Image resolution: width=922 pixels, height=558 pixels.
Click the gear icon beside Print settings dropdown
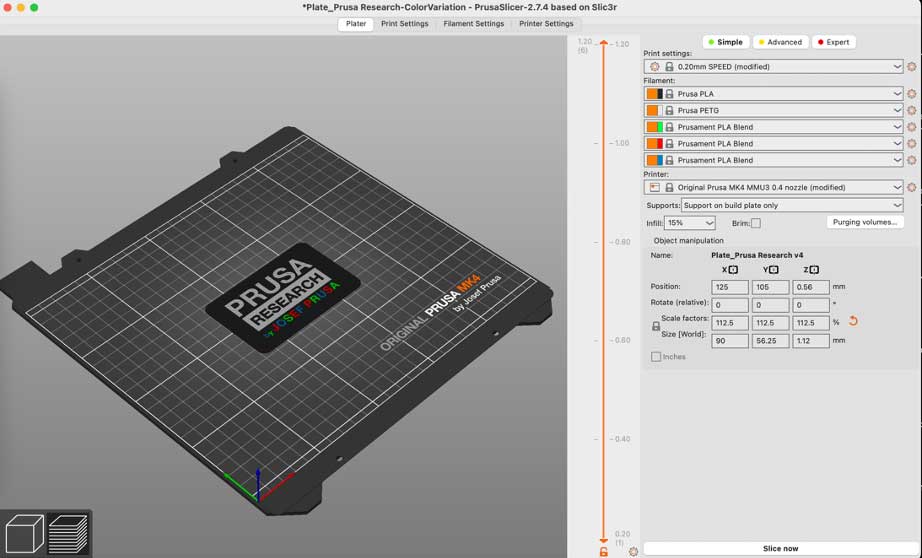pyautogui.click(x=911, y=66)
